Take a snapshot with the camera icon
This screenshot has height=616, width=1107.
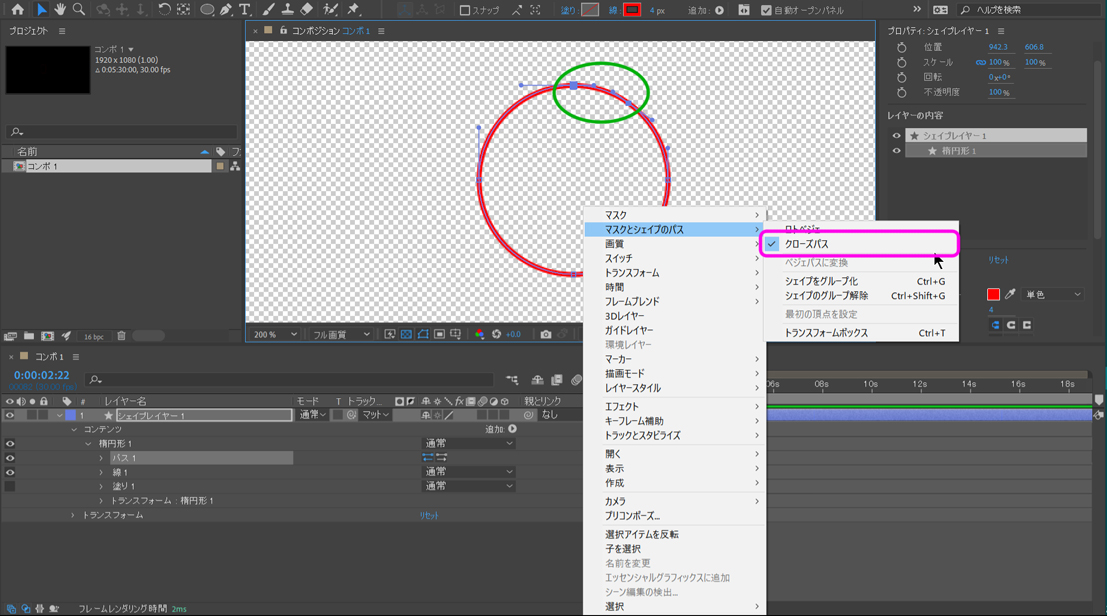[546, 334]
